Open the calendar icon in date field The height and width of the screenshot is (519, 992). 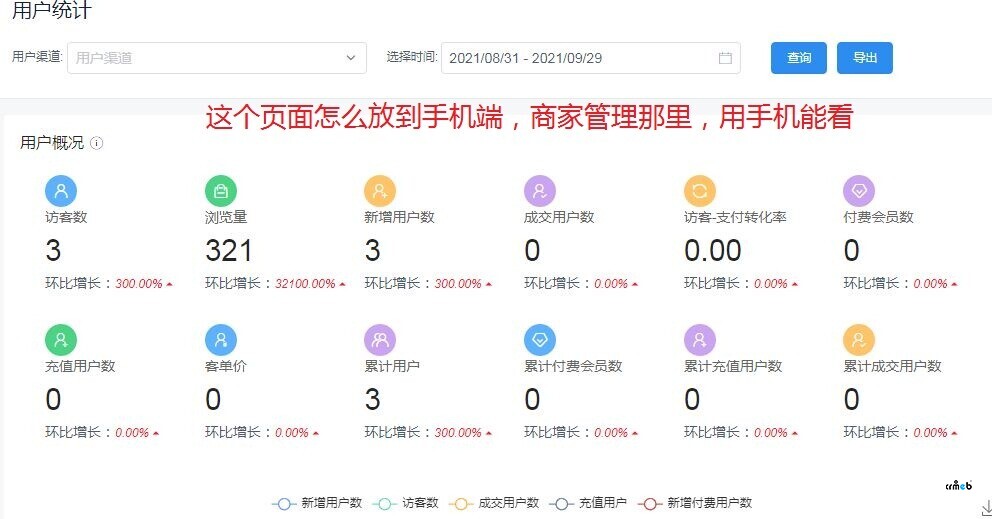(725, 58)
